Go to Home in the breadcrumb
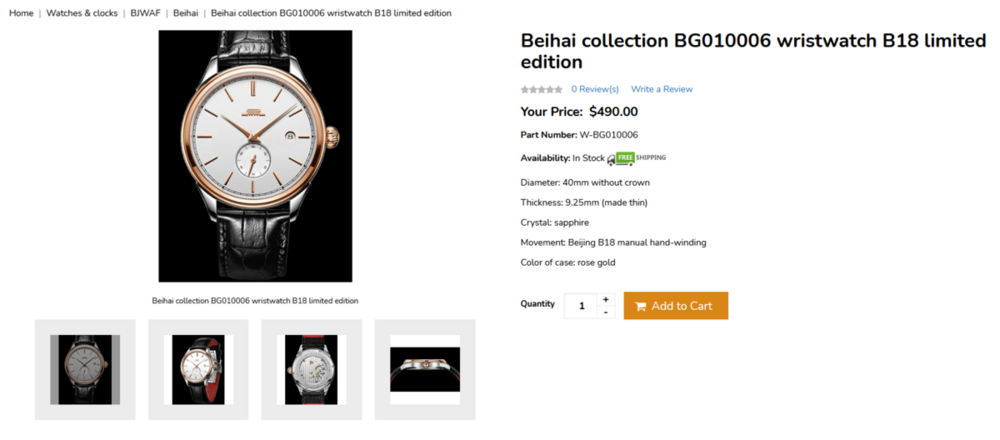 [21, 13]
